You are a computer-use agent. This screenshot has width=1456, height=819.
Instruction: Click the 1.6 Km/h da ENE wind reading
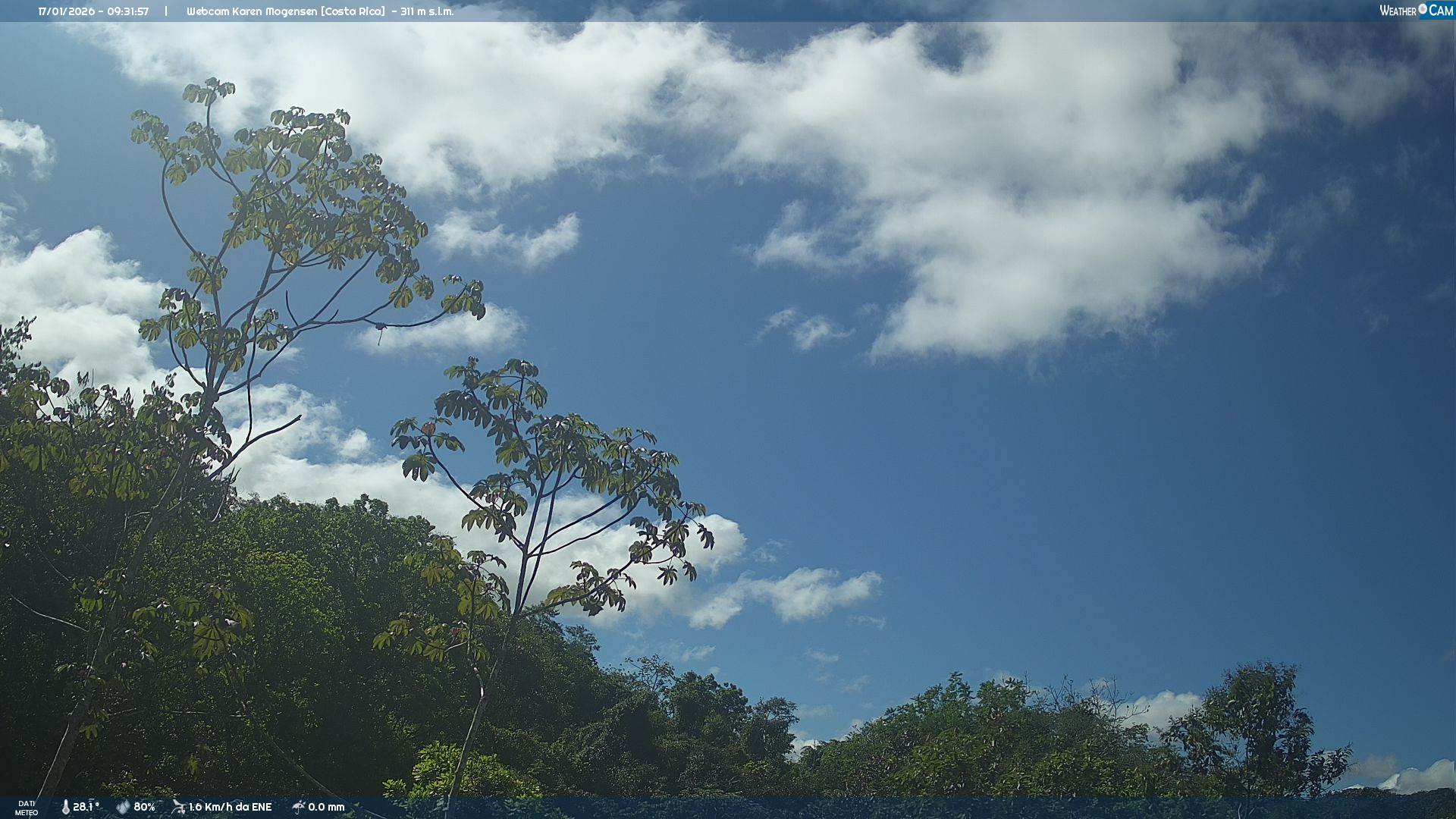[230, 807]
